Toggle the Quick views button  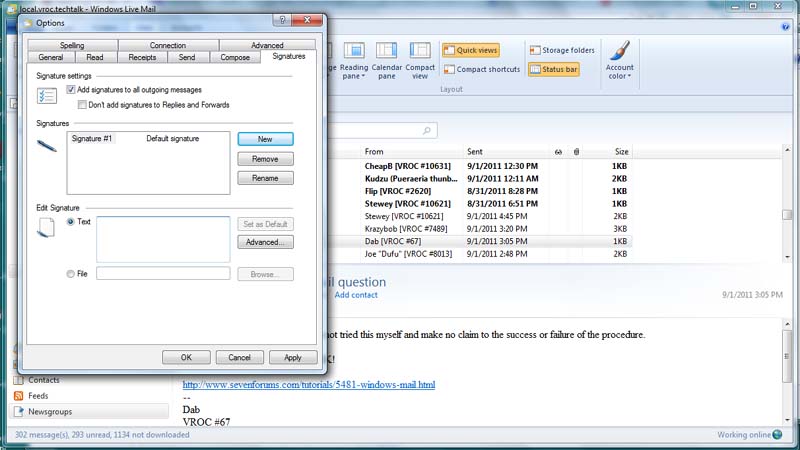coord(470,50)
